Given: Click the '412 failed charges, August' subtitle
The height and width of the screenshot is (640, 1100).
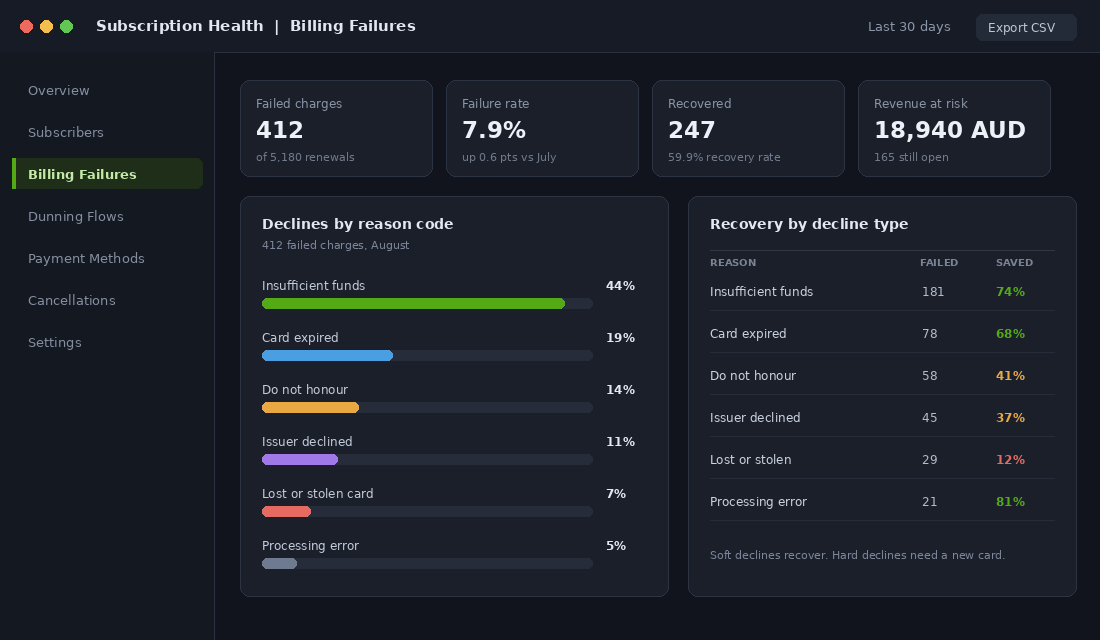Looking at the screenshot, I should point(335,245).
